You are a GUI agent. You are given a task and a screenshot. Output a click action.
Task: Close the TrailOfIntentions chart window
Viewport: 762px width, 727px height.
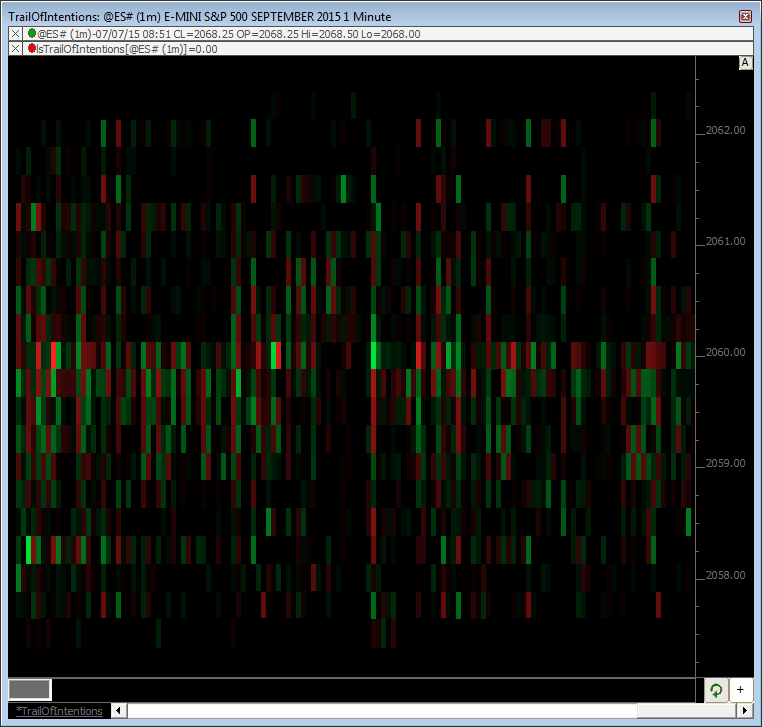click(x=745, y=17)
